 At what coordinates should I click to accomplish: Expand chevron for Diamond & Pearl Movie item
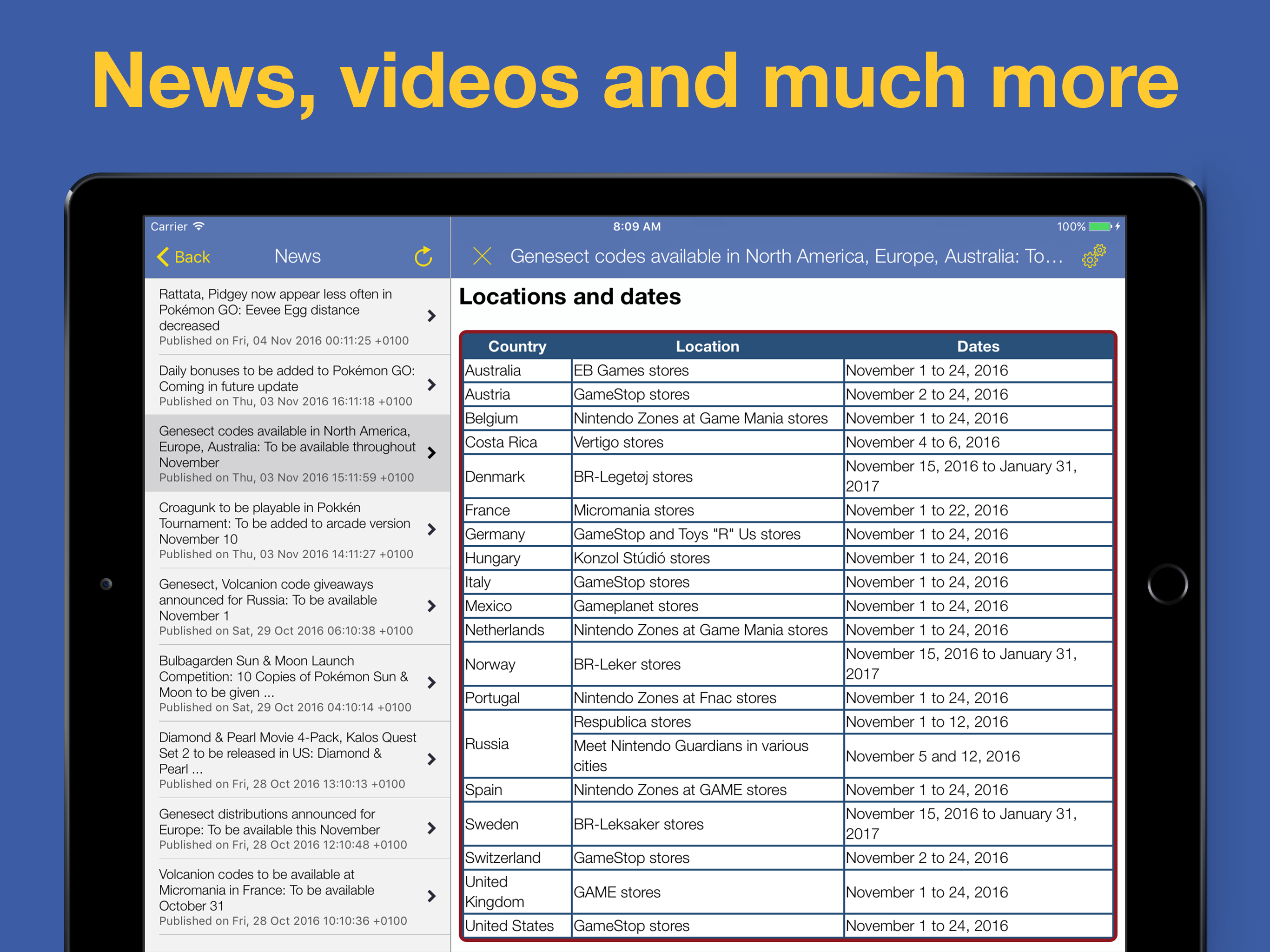(x=432, y=759)
